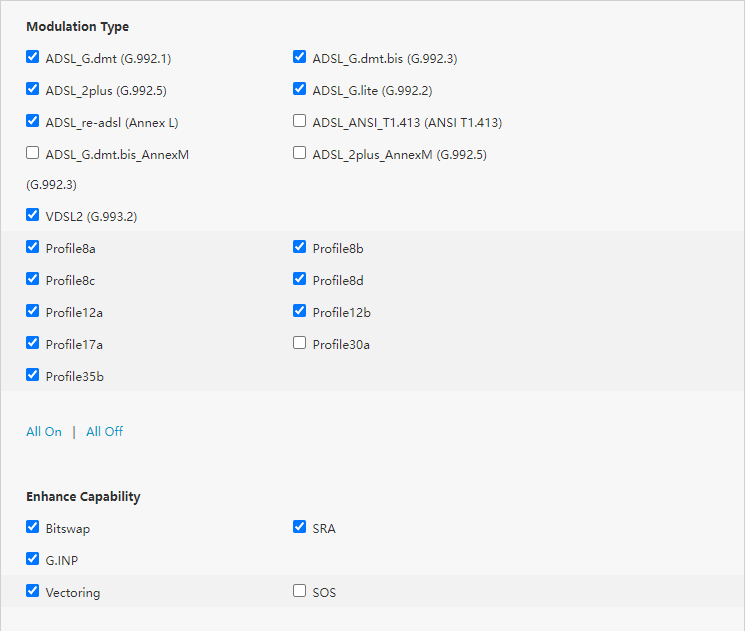Toggle the VDSL2 (G.993.2) checkbox

33,215
